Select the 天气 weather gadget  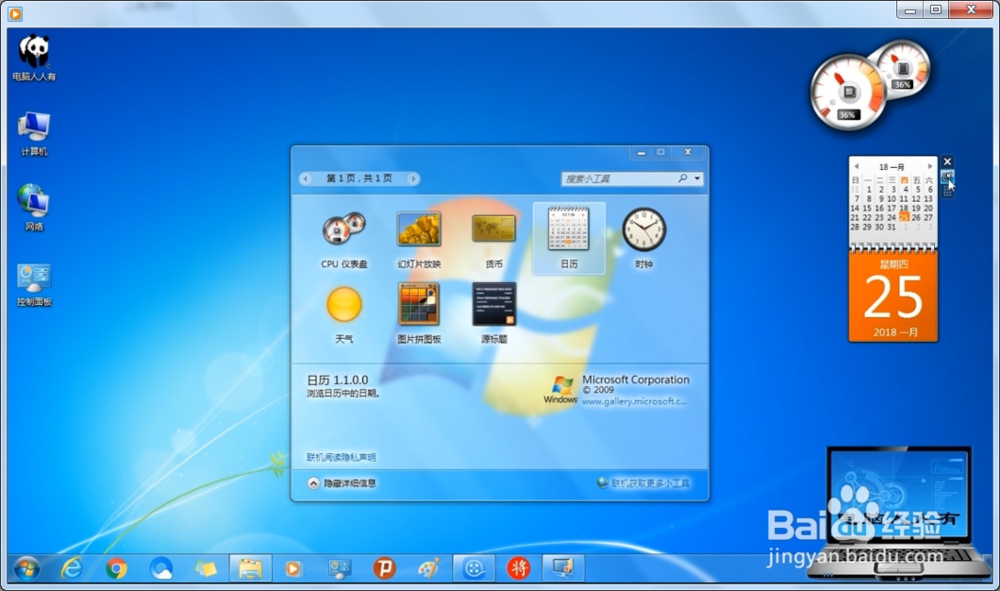point(344,313)
